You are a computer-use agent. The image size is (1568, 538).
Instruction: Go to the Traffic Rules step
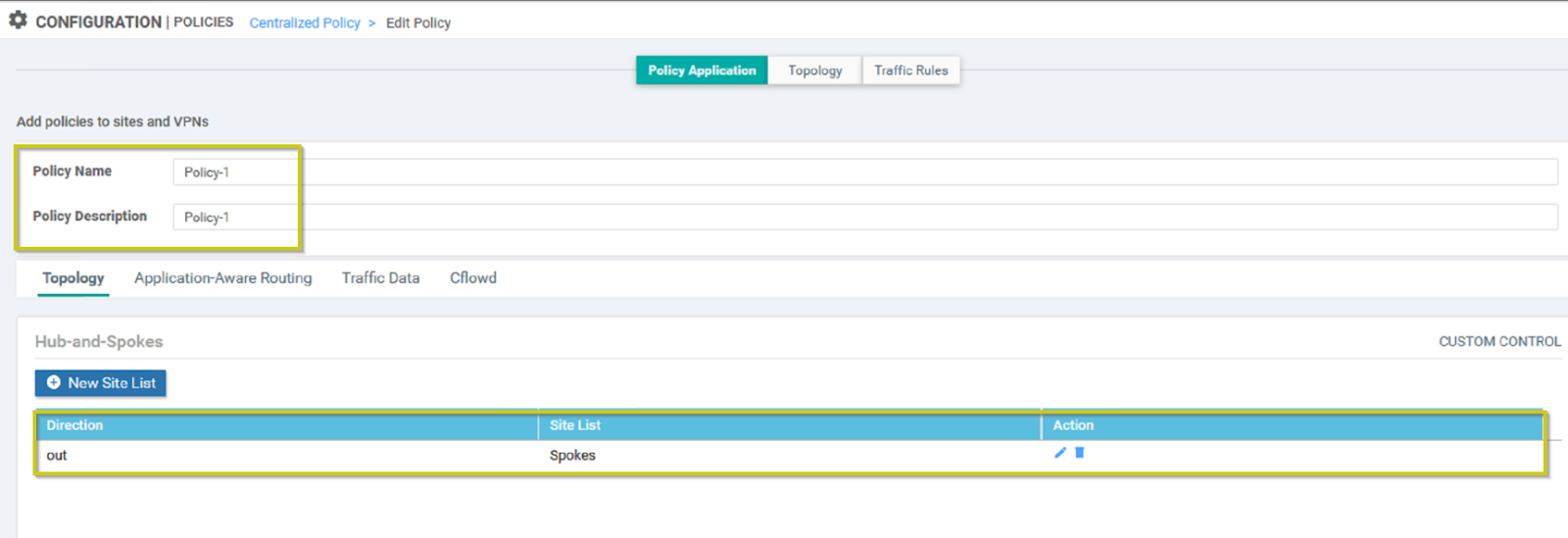911,71
